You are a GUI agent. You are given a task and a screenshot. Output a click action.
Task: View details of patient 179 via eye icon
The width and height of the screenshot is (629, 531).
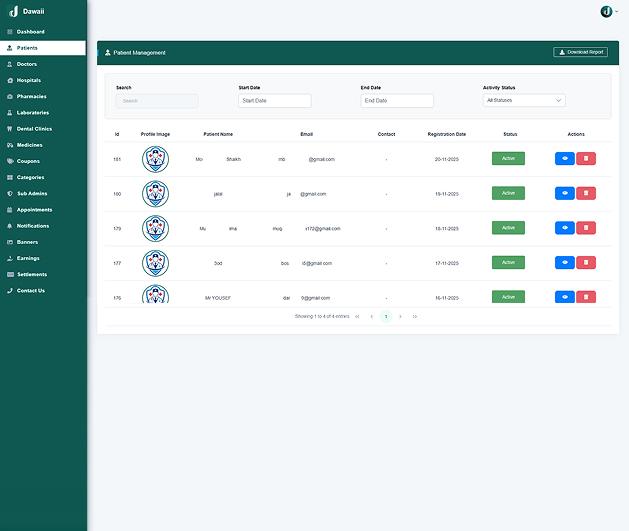pyautogui.click(x=565, y=228)
